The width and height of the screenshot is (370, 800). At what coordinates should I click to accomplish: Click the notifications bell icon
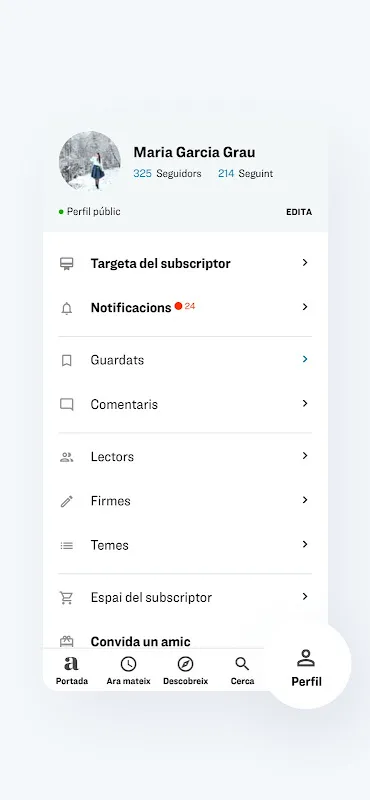coord(66,308)
